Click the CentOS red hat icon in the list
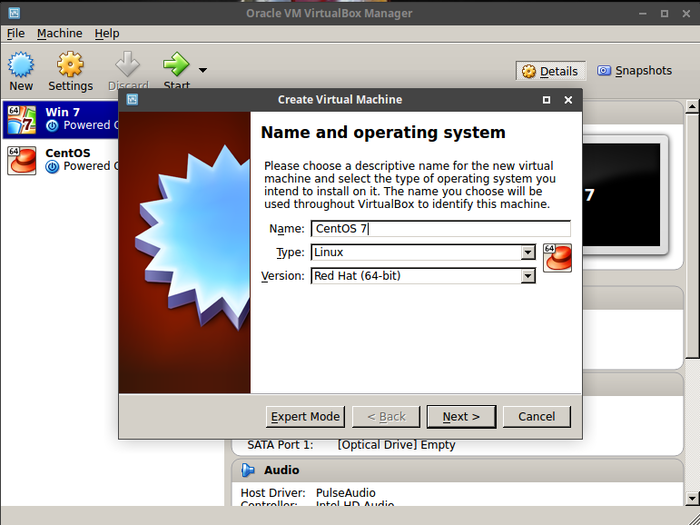The width and height of the screenshot is (700, 525). [x=21, y=160]
